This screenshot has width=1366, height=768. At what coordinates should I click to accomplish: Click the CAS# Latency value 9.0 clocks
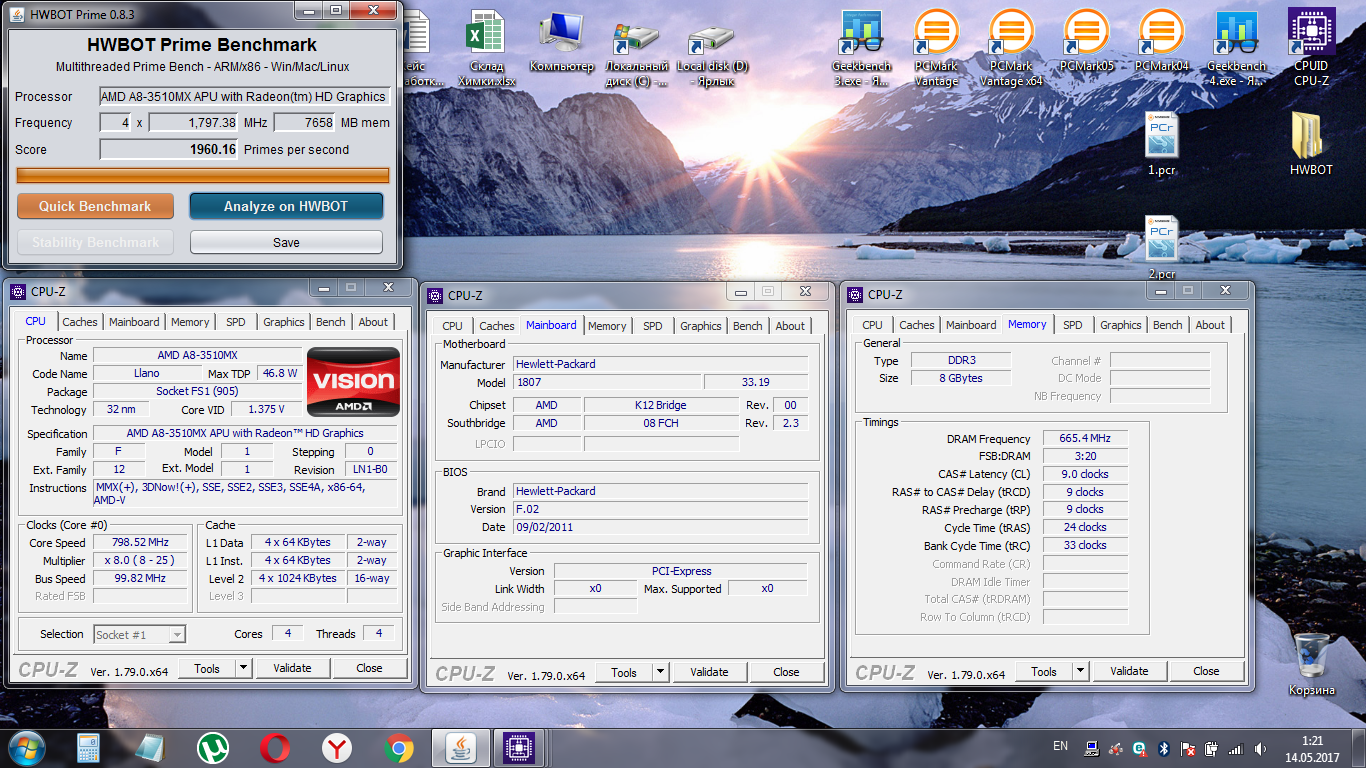pos(1085,474)
